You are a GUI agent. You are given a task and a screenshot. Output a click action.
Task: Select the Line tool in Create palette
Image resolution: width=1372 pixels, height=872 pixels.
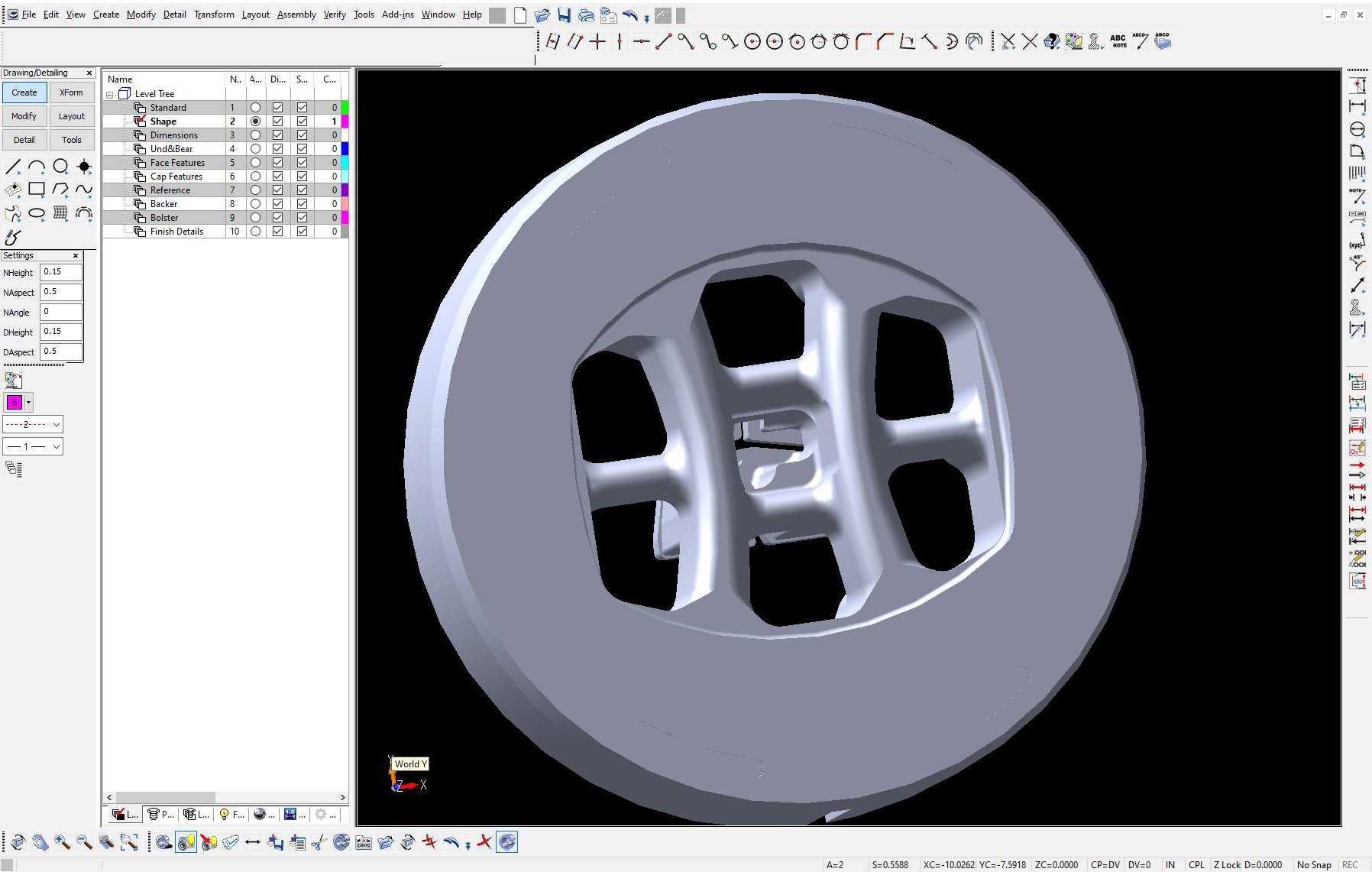point(13,166)
